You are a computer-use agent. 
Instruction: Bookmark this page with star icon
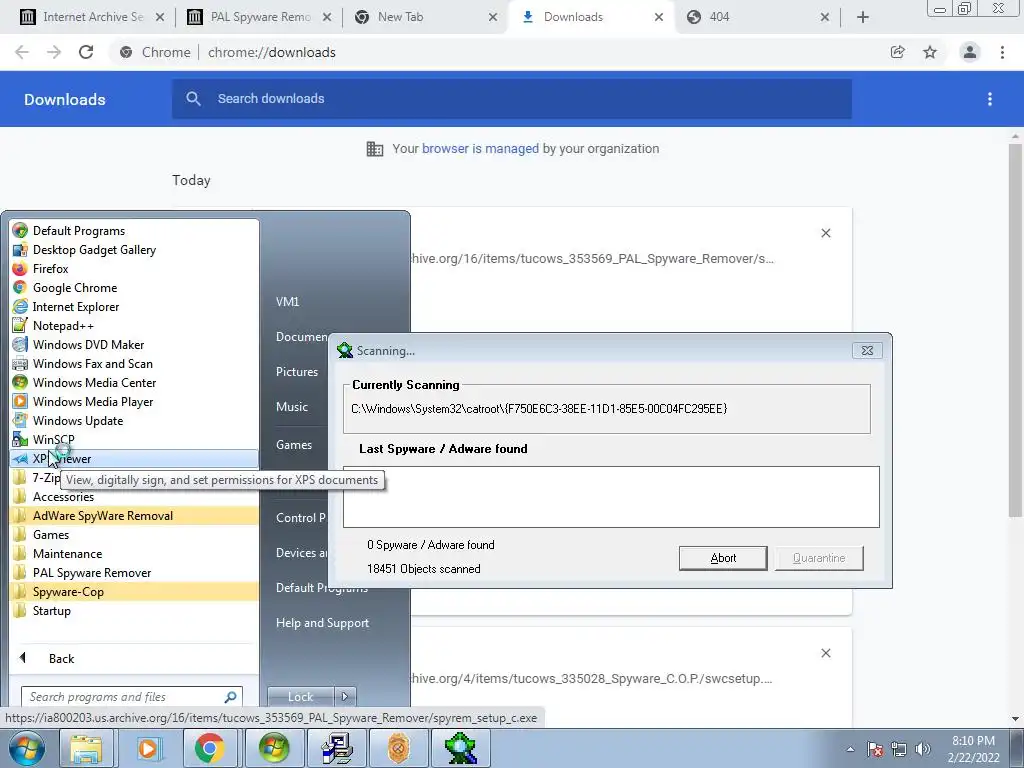click(930, 52)
